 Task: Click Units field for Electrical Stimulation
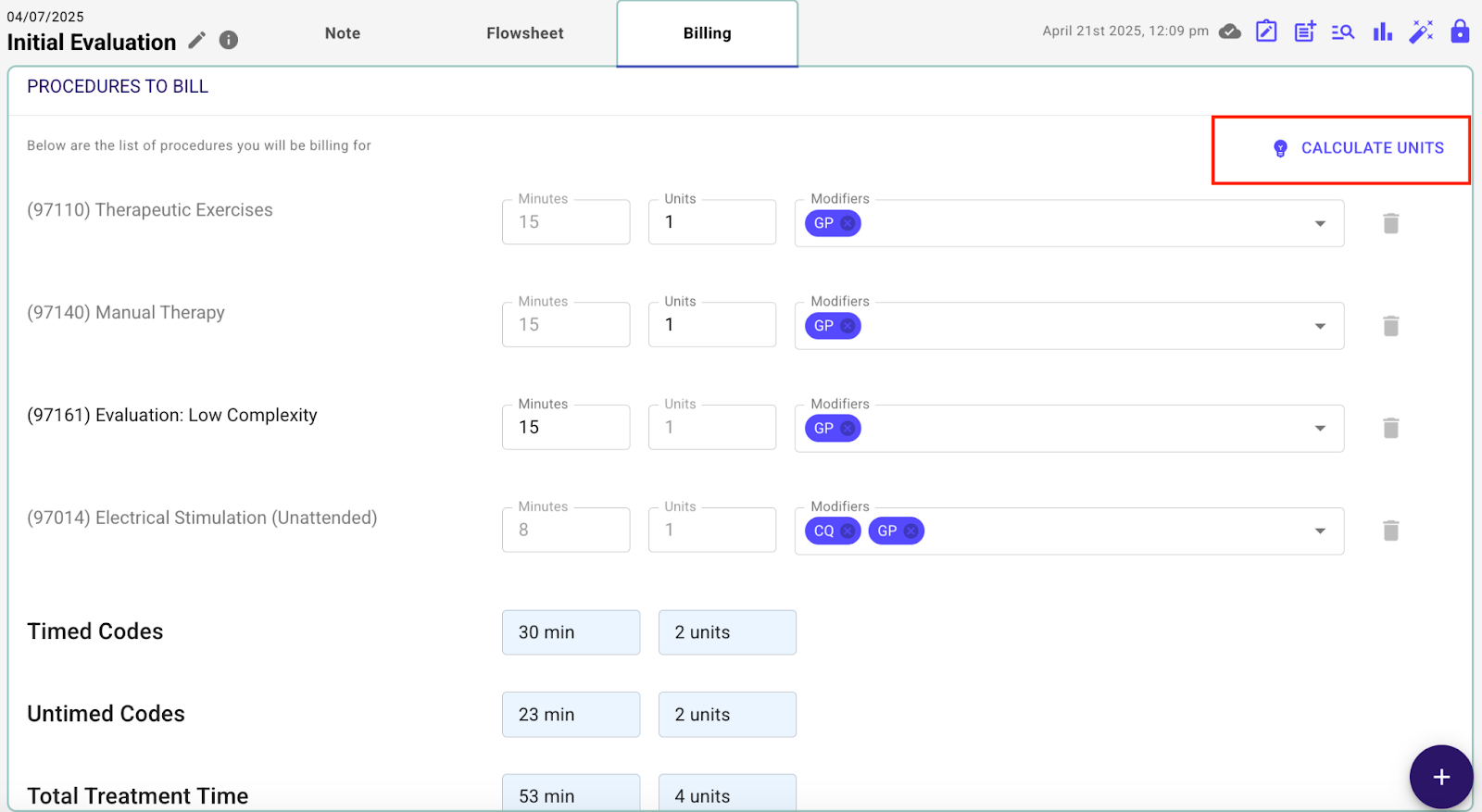[x=712, y=530]
